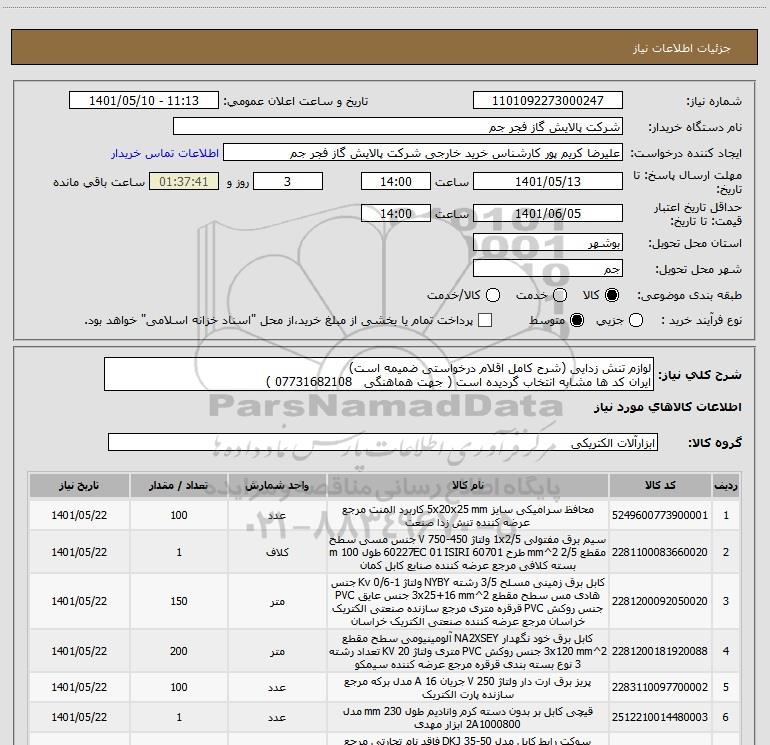770x745 pixels.
Task: Click the delivery province field بوشهر
Action: [x=548, y=243]
